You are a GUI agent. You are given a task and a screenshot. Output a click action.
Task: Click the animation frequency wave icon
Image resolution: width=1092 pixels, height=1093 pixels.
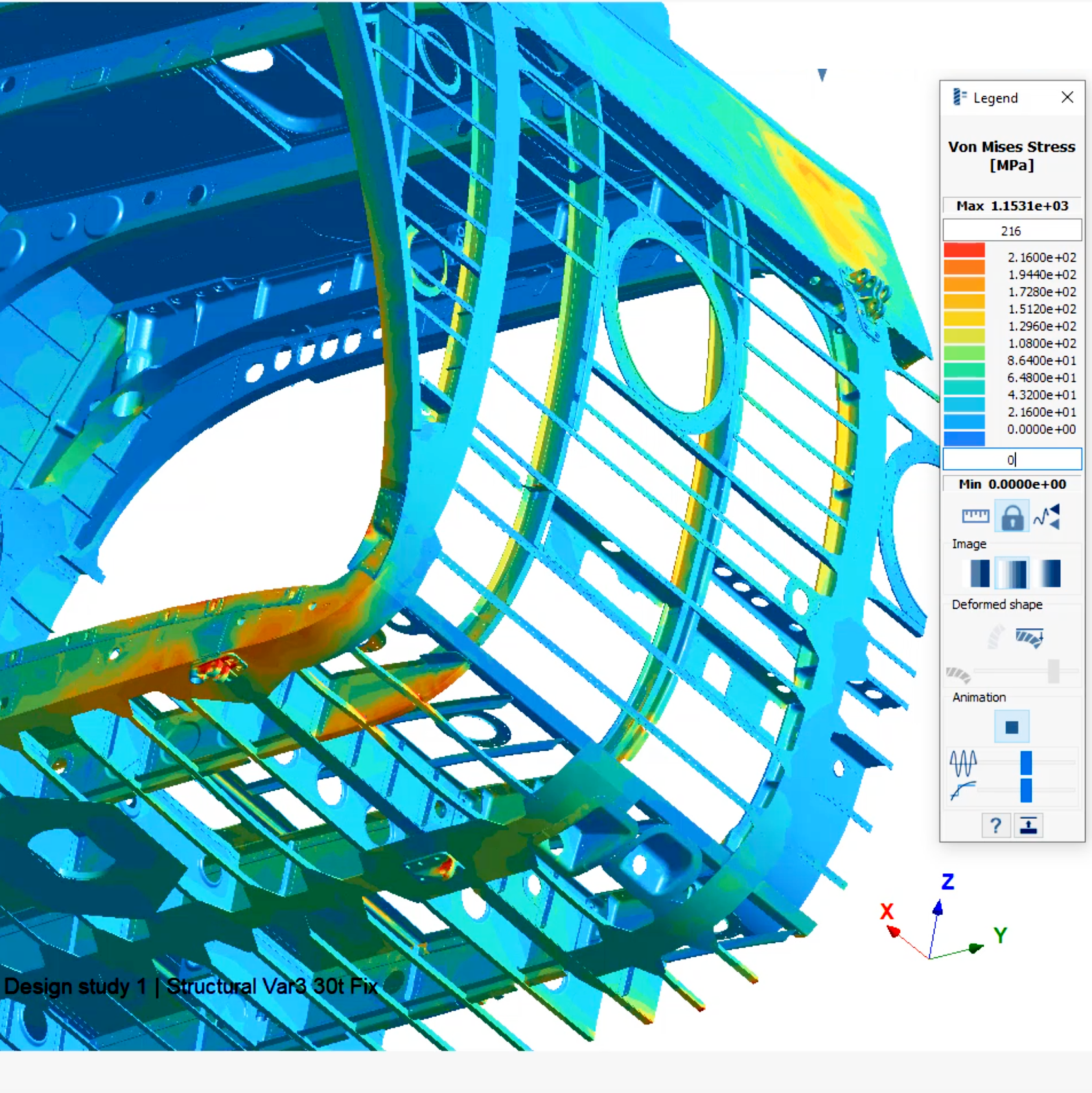(964, 762)
